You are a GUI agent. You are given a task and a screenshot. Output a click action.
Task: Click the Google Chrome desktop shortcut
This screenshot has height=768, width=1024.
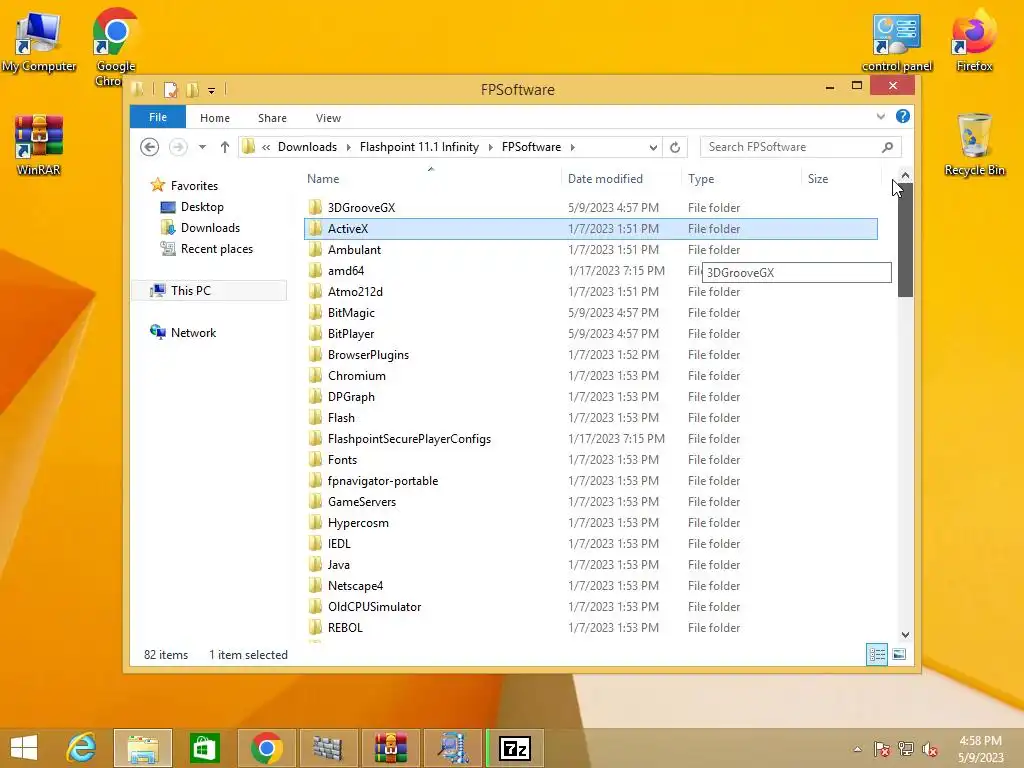click(116, 46)
